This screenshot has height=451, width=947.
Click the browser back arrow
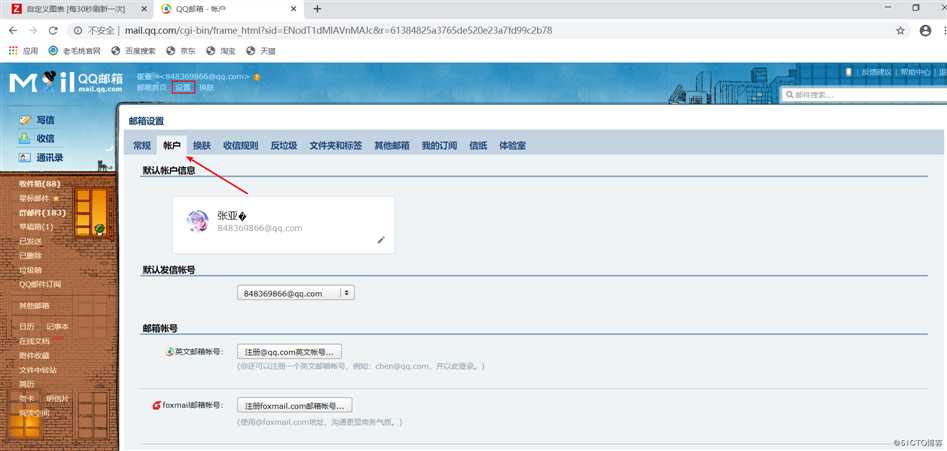tap(14, 30)
